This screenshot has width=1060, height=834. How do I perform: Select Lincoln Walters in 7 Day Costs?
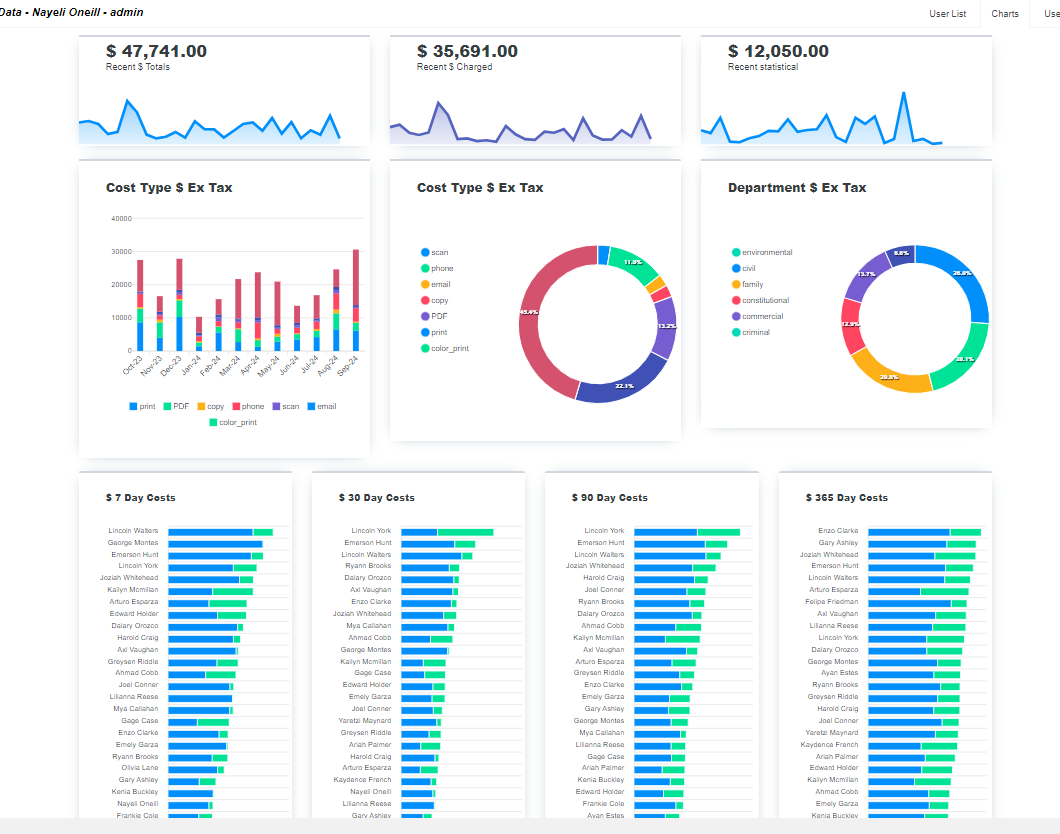pos(133,531)
